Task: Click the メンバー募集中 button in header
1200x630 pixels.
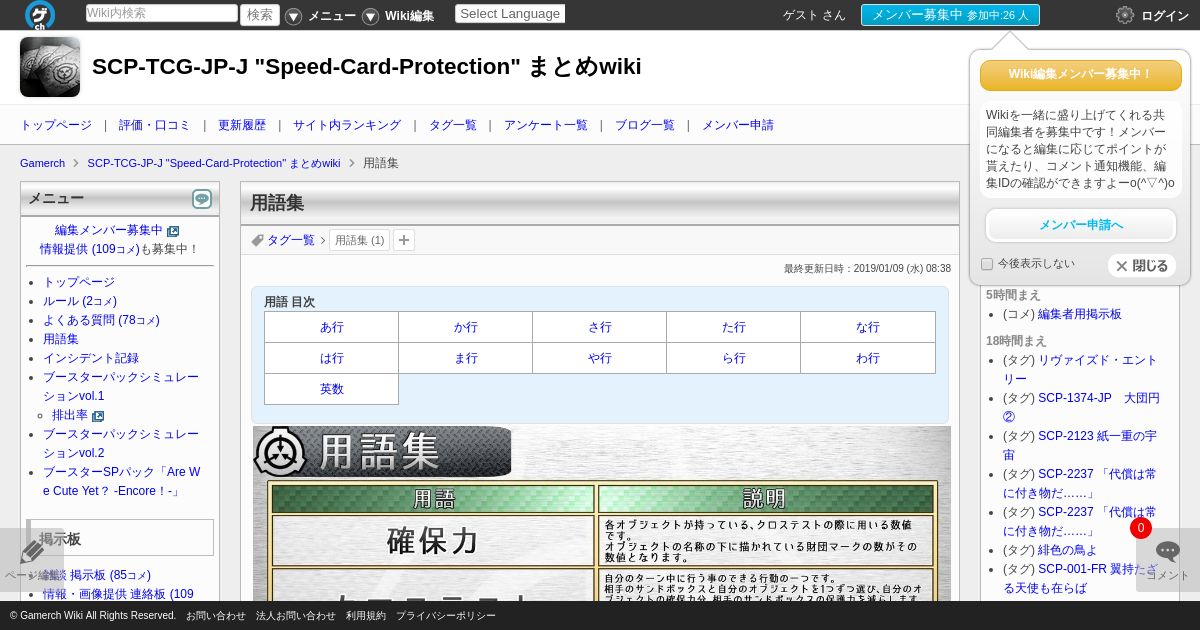Action: (x=950, y=15)
